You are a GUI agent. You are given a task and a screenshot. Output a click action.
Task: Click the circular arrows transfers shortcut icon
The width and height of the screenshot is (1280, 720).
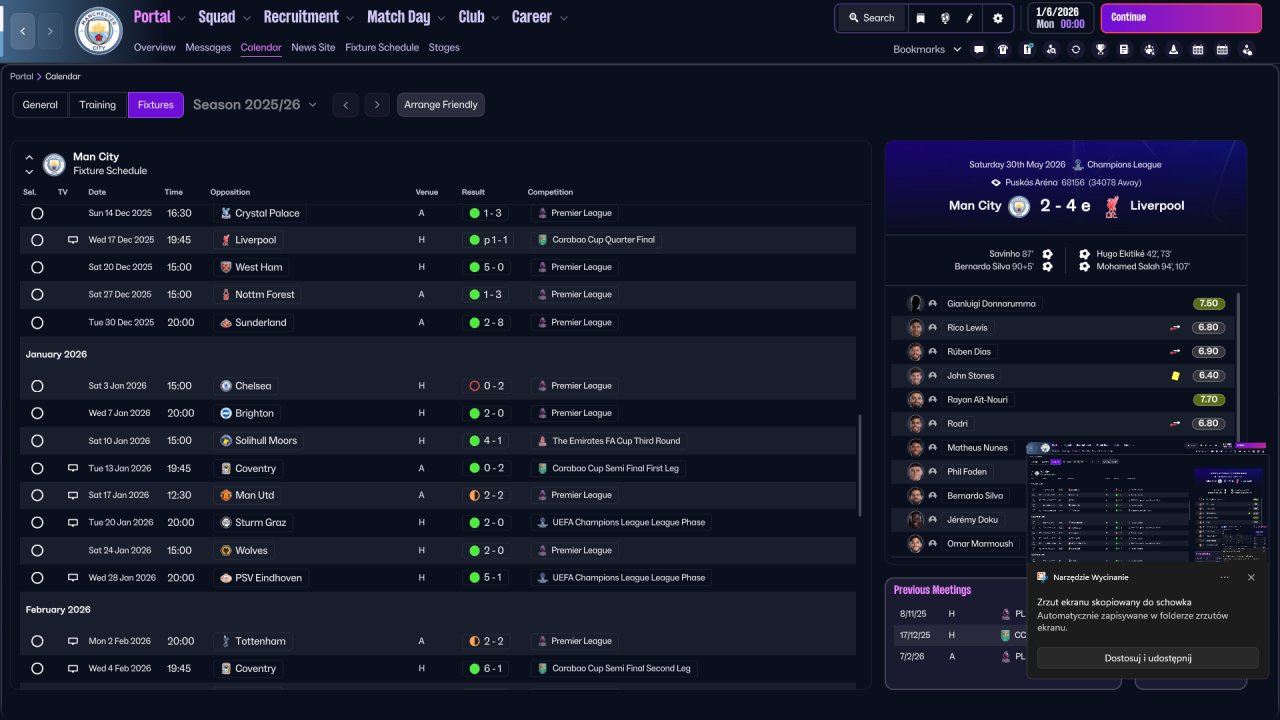click(x=1076, y=49)
